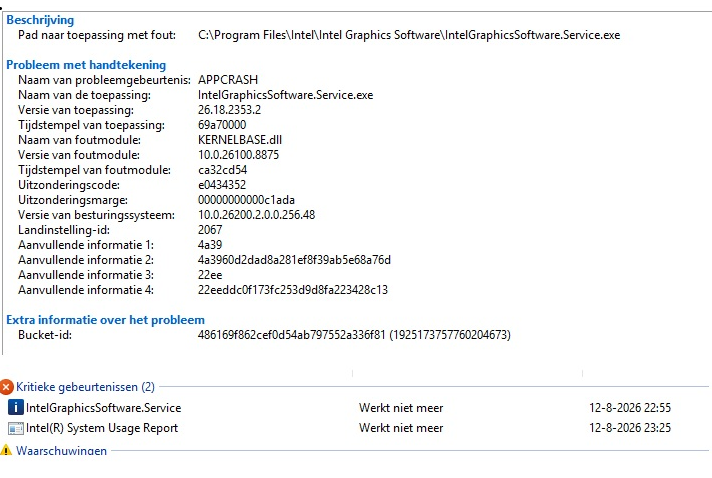This screenshot has width=712, height=478.
Task: Click the Aanvullende informatie 1 label
Action: click(86, 245)
